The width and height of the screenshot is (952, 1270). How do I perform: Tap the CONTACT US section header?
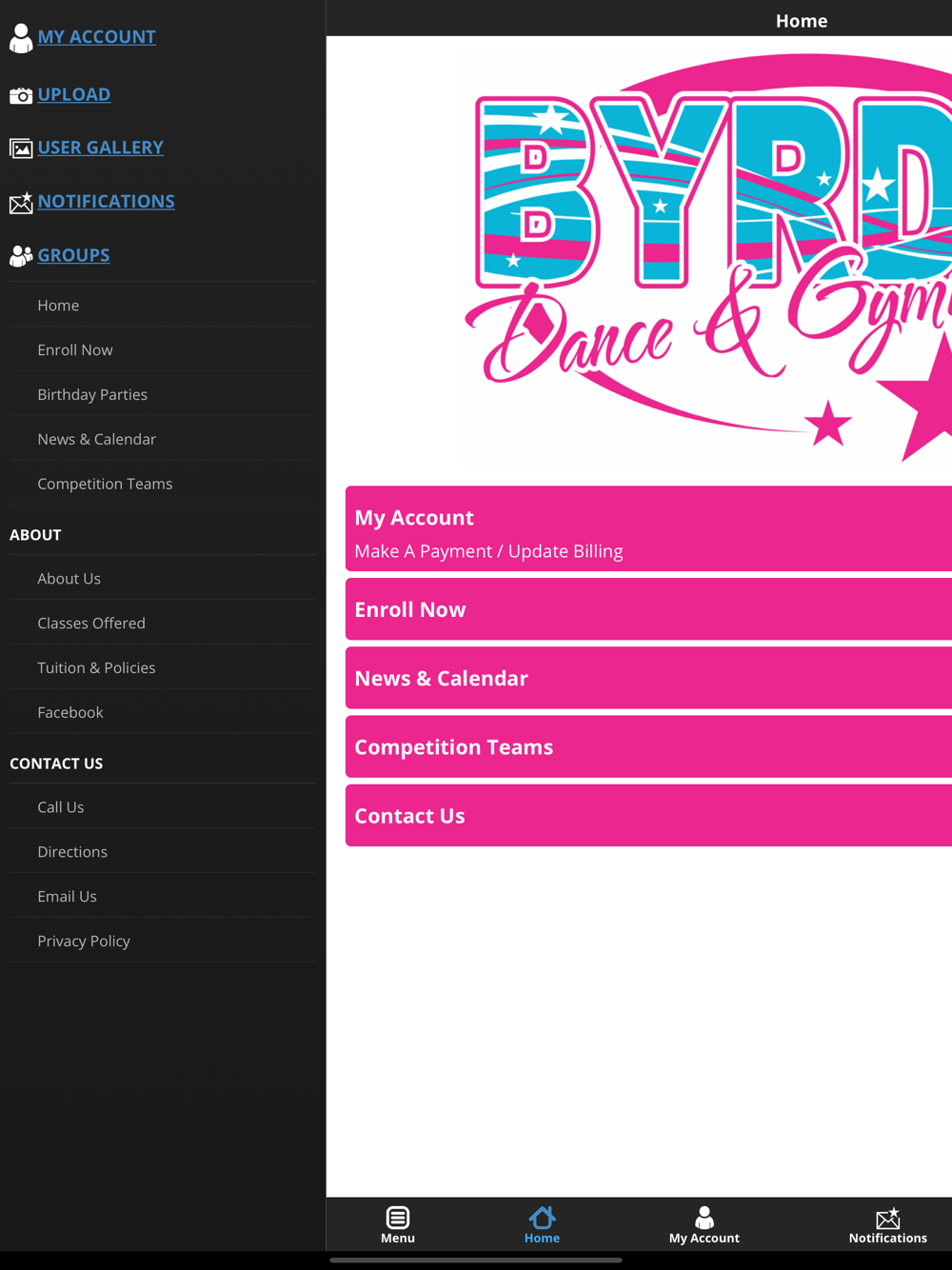56,764
